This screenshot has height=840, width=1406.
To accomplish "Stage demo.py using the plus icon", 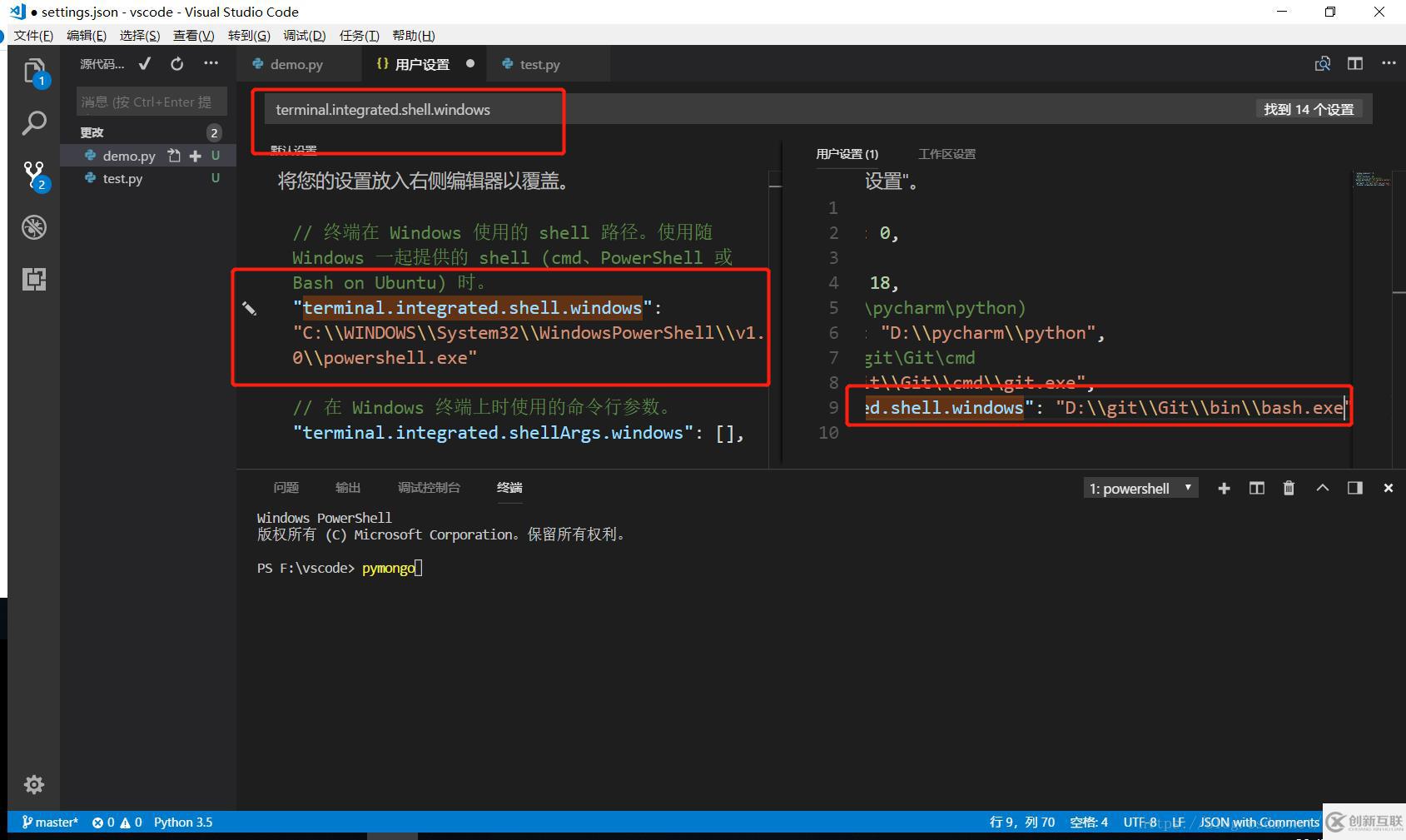I will pos(194,155).
